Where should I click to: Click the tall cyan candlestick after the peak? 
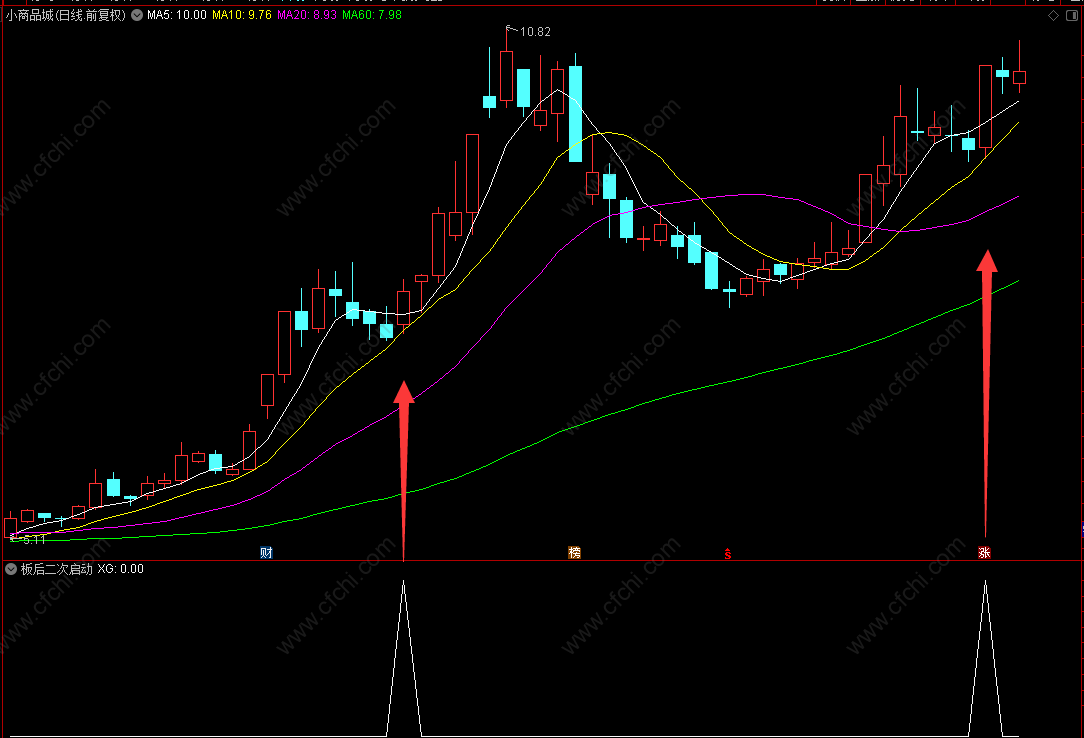point(575,114)
